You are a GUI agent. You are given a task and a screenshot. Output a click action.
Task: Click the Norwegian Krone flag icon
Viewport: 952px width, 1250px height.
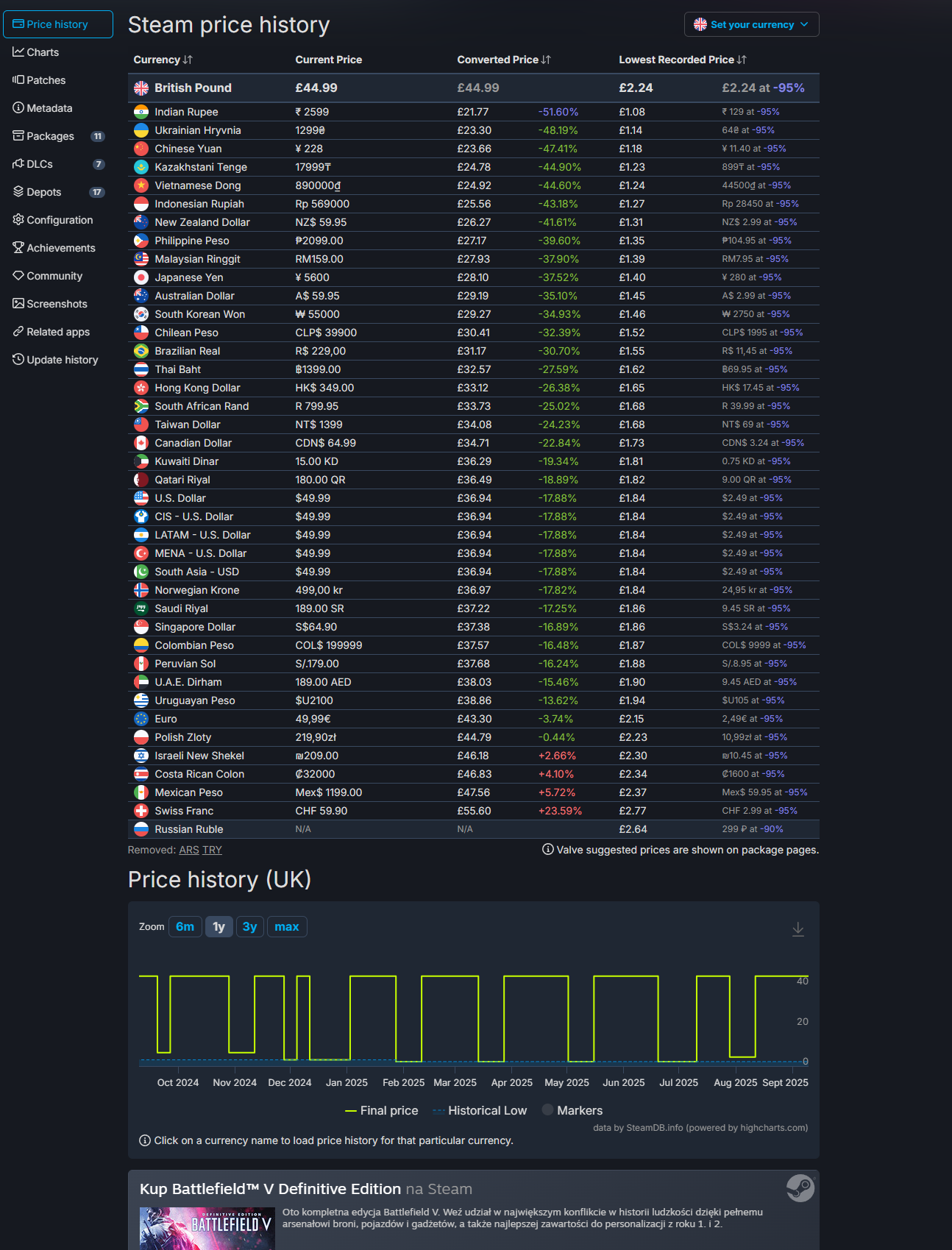[x=141, y=590]
